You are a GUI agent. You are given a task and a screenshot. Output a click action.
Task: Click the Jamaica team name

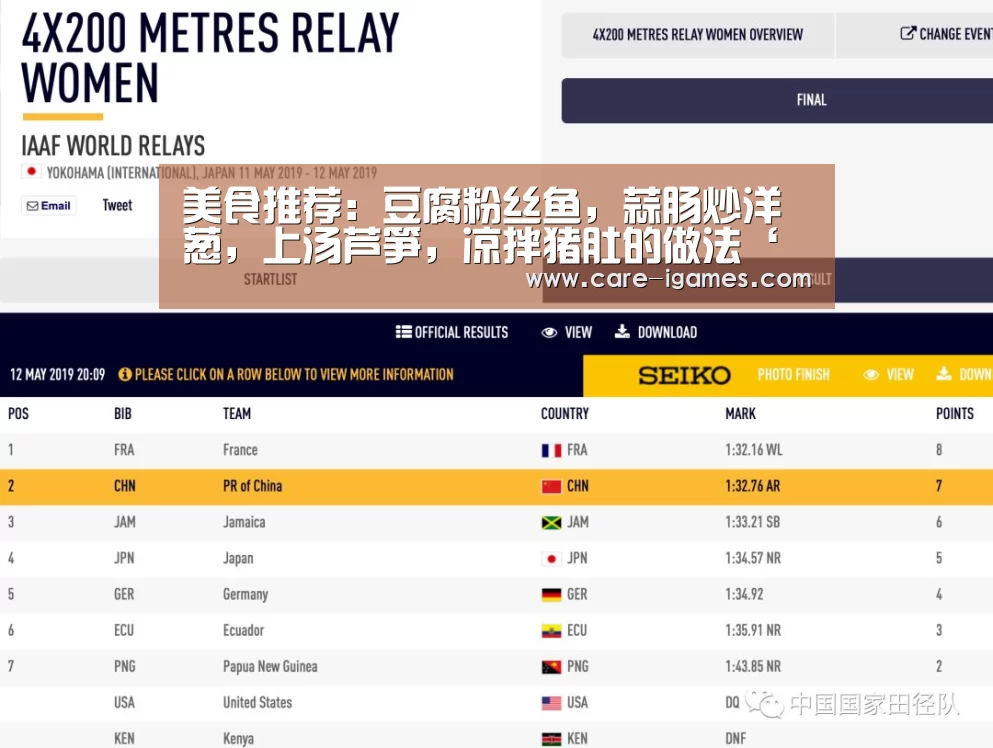pos(244,523)
